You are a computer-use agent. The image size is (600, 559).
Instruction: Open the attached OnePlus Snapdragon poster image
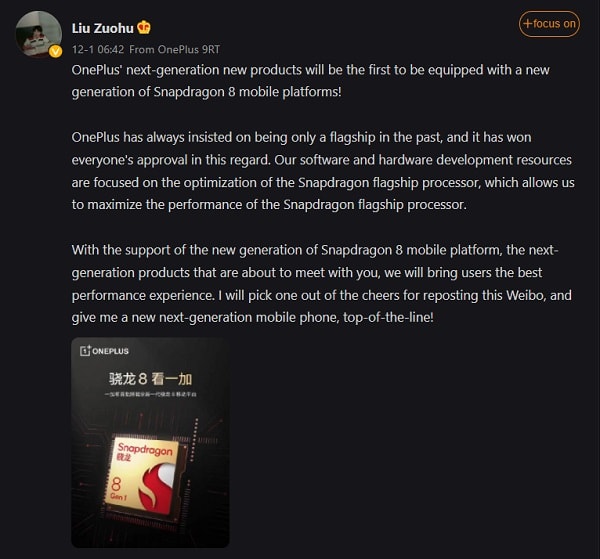coord(150,442)
